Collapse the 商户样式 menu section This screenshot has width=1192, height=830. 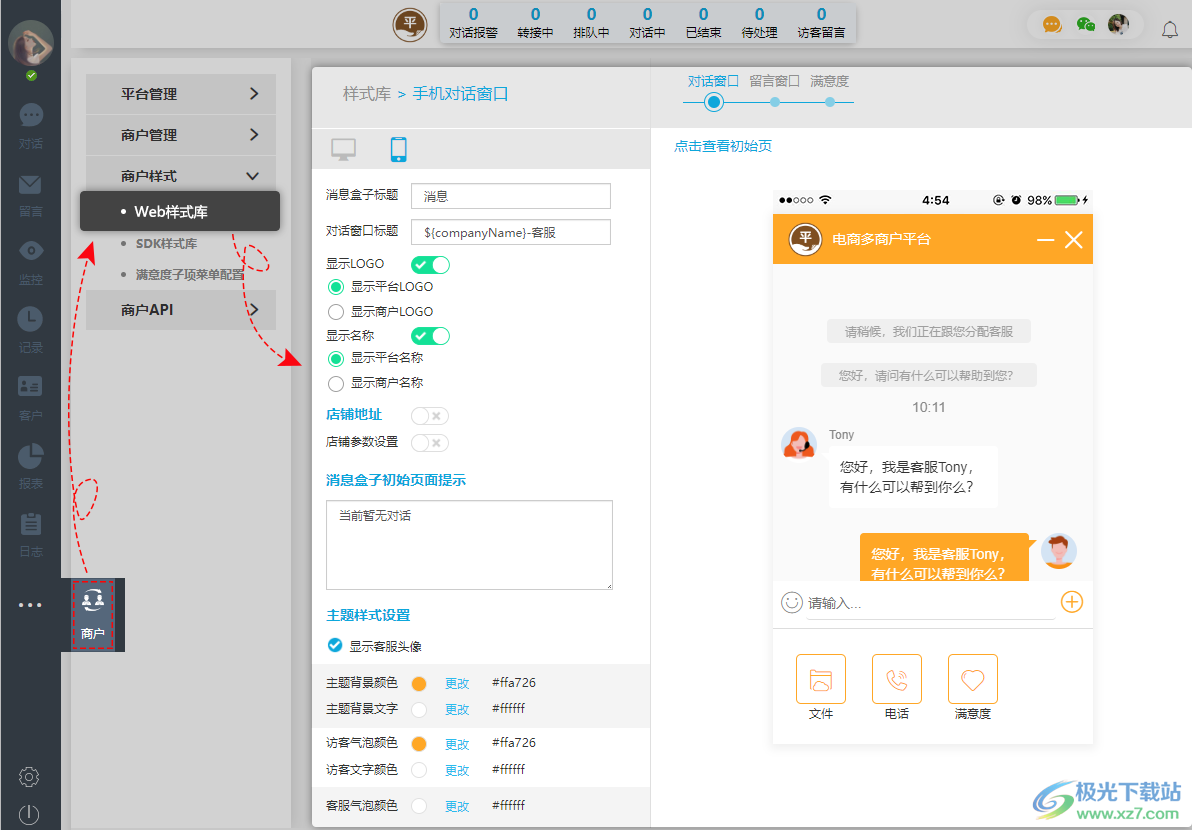180,177
